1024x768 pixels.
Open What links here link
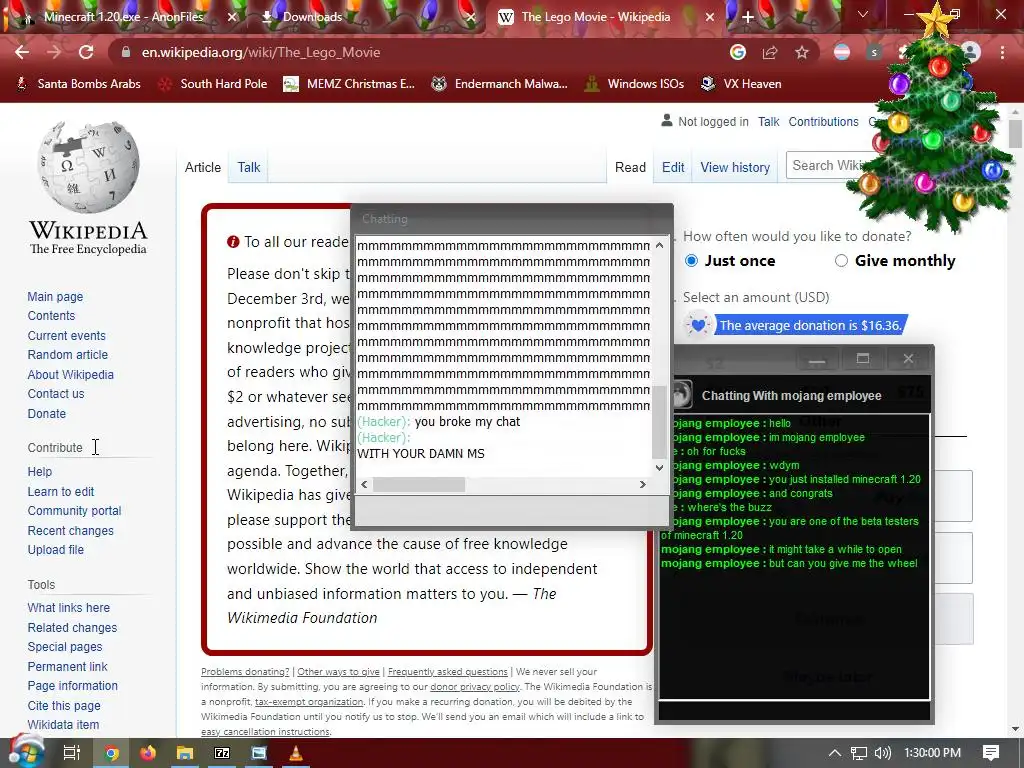[68, 607]
